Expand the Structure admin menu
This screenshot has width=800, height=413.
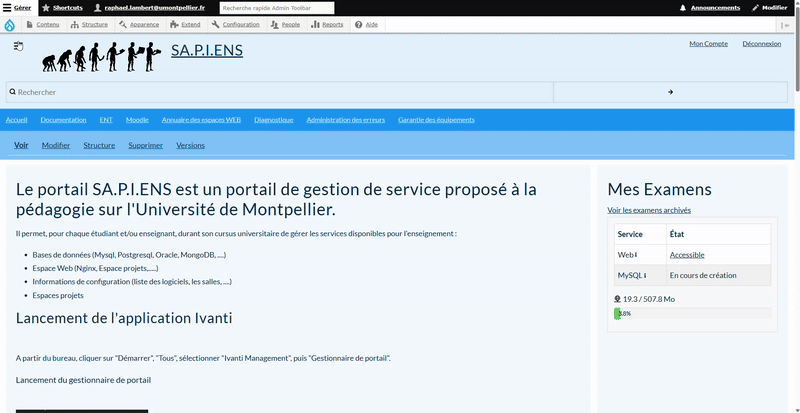pos(90,24)
